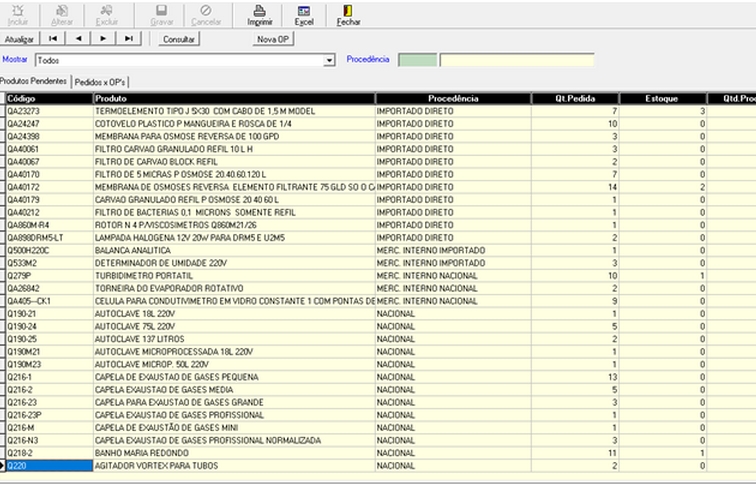
Task: Click the Cancelar toolbar icon
Action: [x=206, y=15]
